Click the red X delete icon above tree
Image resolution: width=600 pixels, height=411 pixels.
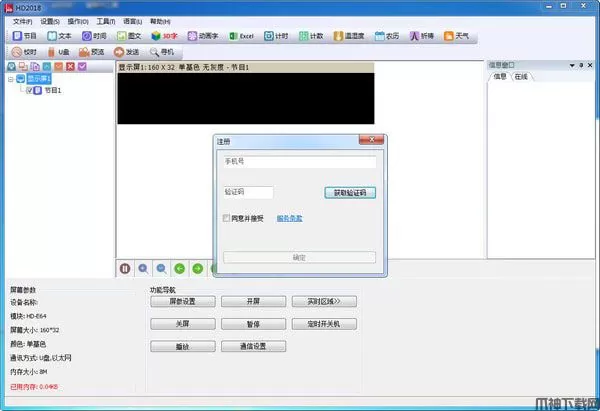[70, 67]
